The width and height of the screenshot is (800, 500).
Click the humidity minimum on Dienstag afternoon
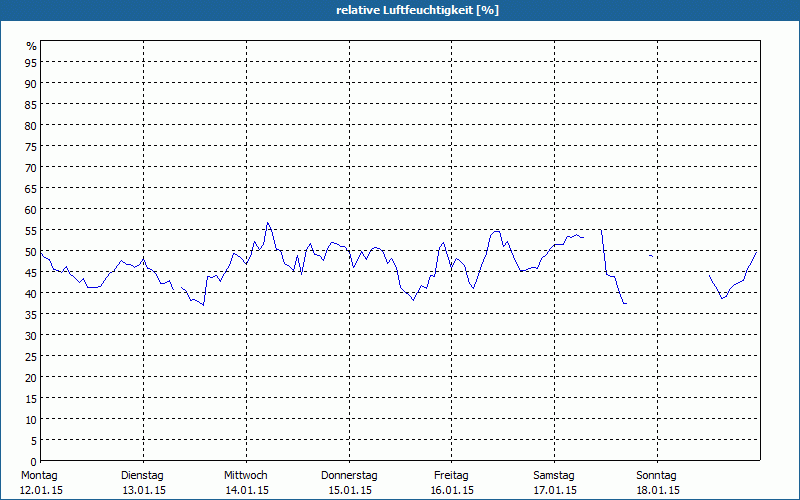point(203,305)
